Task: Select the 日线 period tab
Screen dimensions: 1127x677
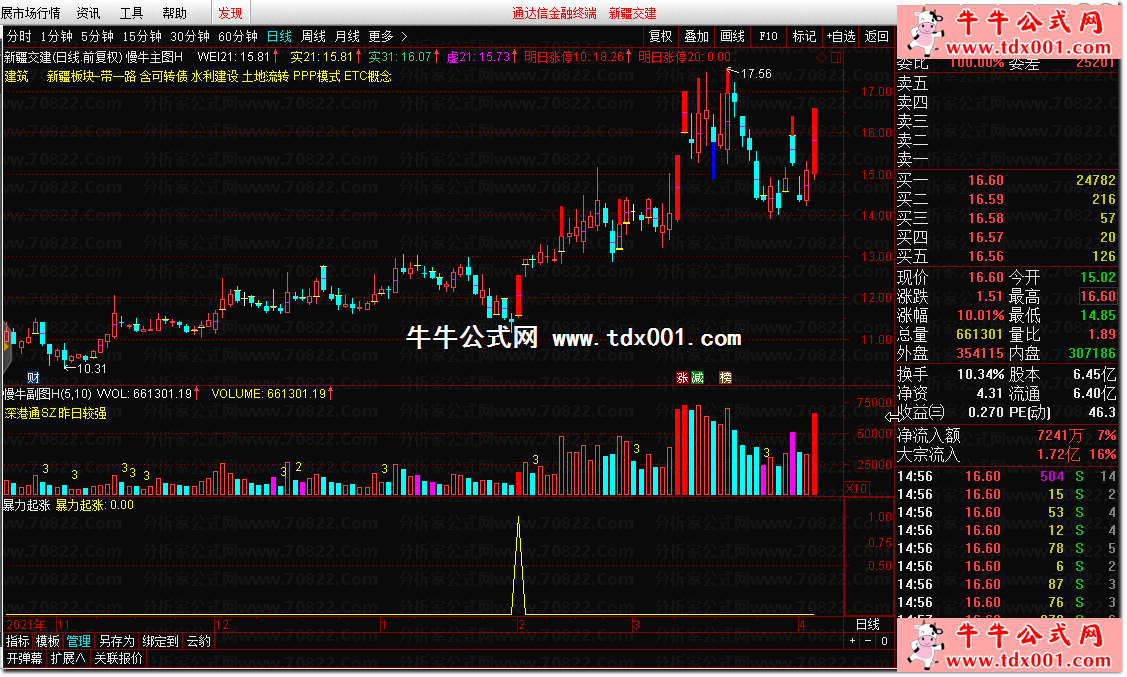Action: tap(279, 36)
